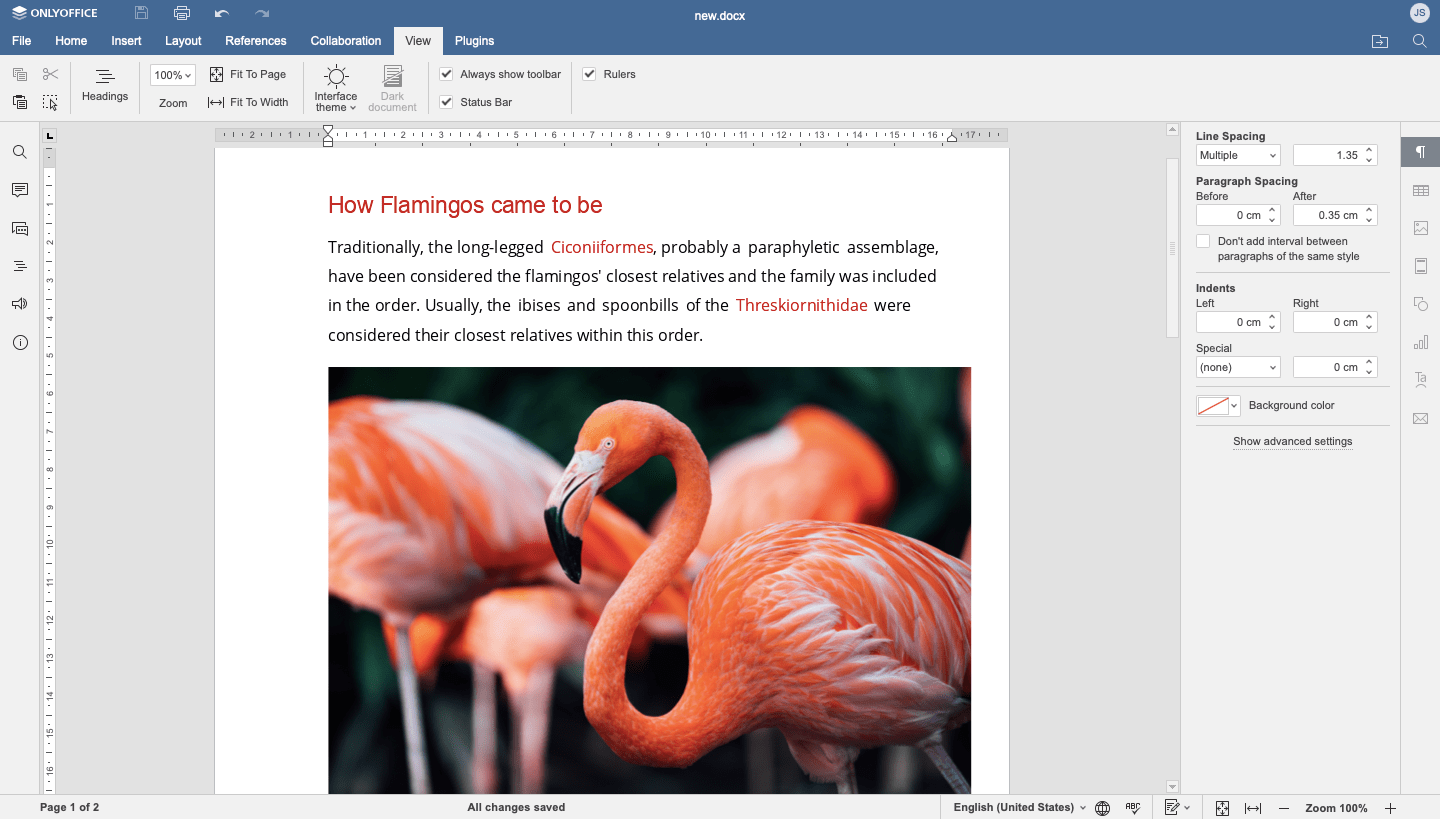
Task: Toggle the Status Bar checkbox
Action: [447, 102]
